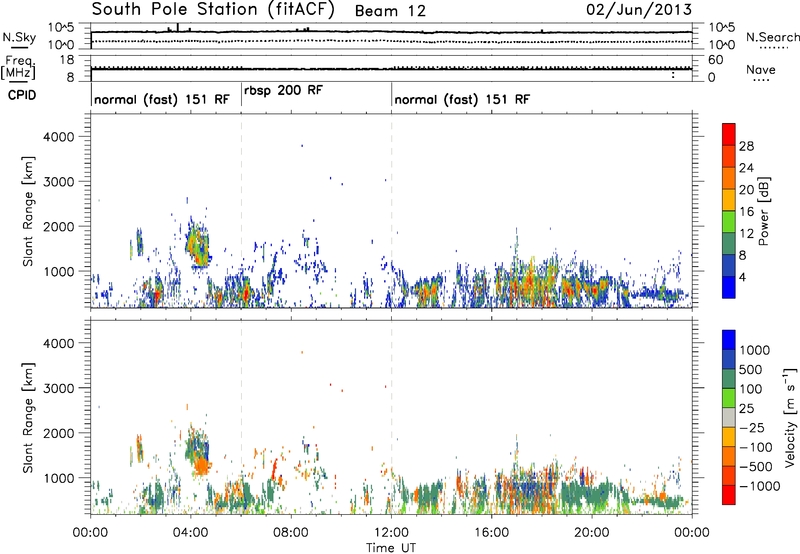The image size is (800, 554).
Task: Click "normal (fast) 151 RF" label starting at 12:00
Action: (462, 99)
